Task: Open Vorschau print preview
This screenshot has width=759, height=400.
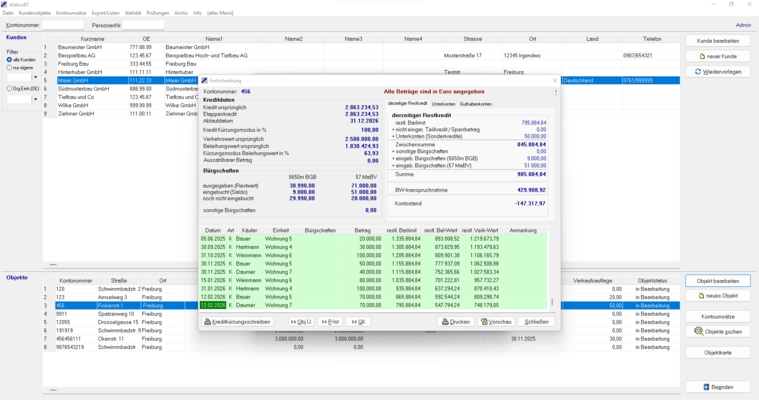Action: [x=497, y=322]
